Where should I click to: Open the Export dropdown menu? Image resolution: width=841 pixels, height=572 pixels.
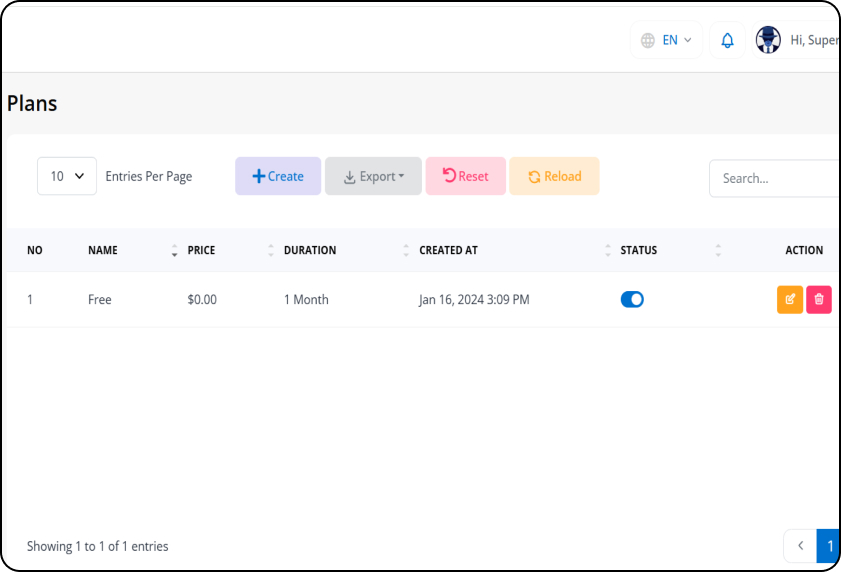373,176
